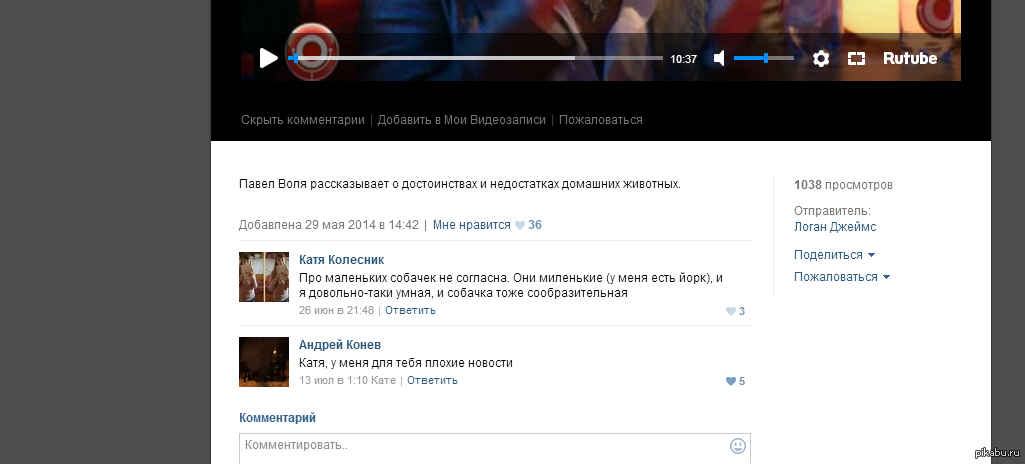This screenshot has width=1025, height=464.
Task: Like Катя Колесник's comment with the heart
Action: tap(731, 311)
